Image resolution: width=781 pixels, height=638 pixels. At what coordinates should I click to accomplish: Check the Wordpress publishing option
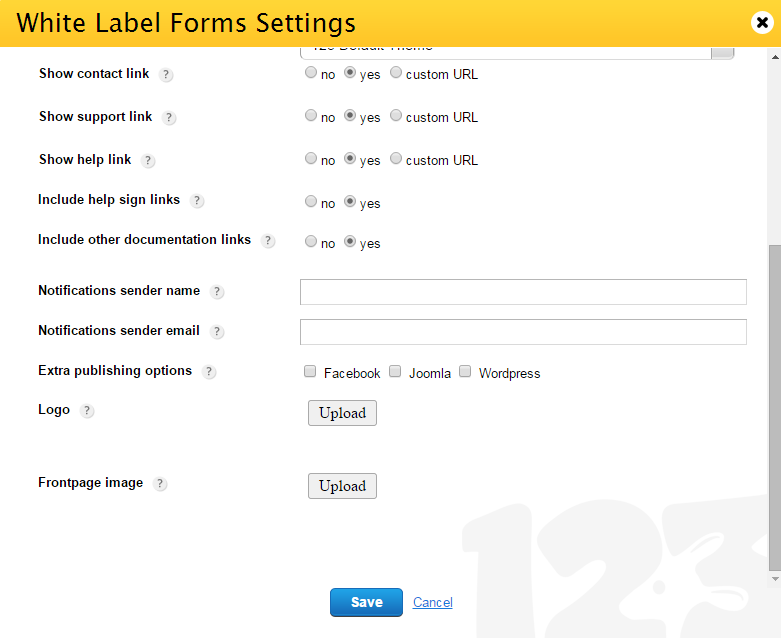[x=465, y=372]
